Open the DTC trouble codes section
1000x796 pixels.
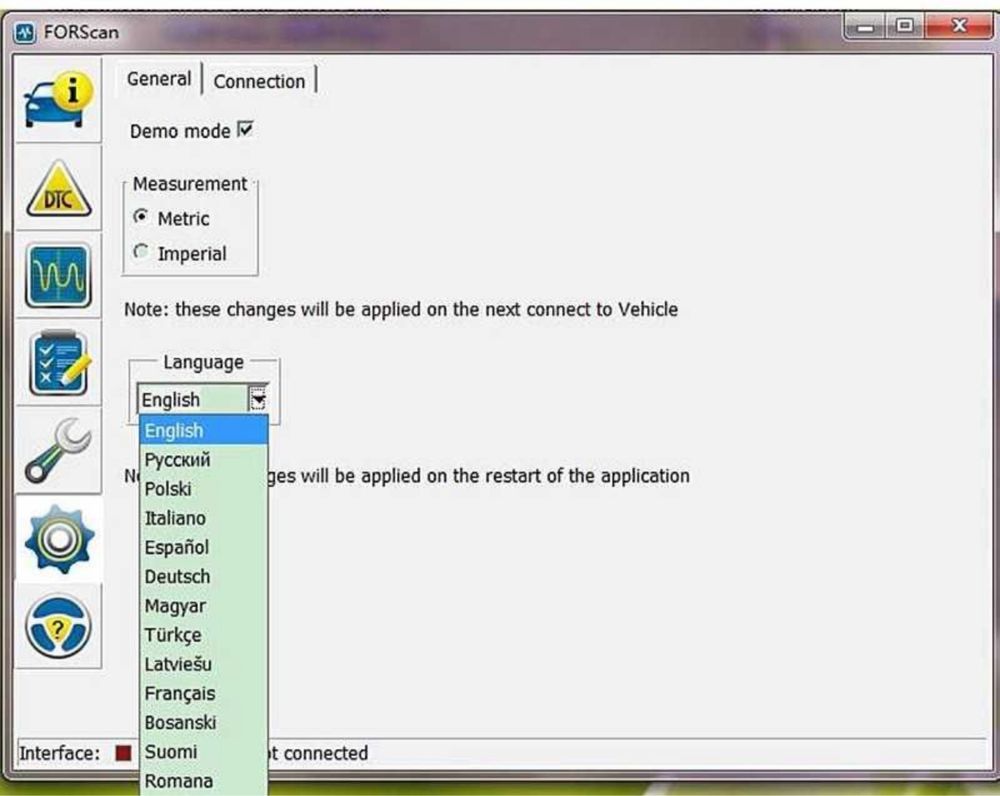tap(58, 189)
